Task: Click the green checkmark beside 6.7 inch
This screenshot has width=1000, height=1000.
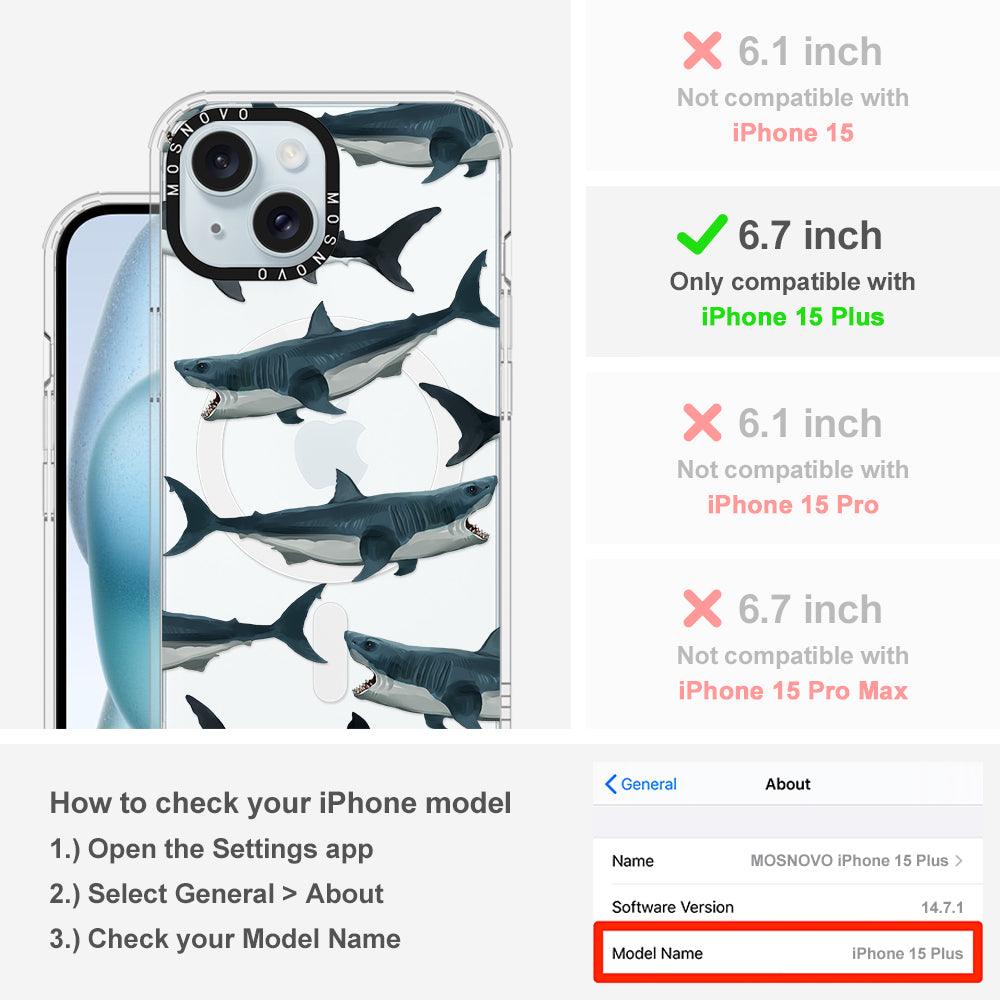Action: pyautogui.click(x=702, y=234)
